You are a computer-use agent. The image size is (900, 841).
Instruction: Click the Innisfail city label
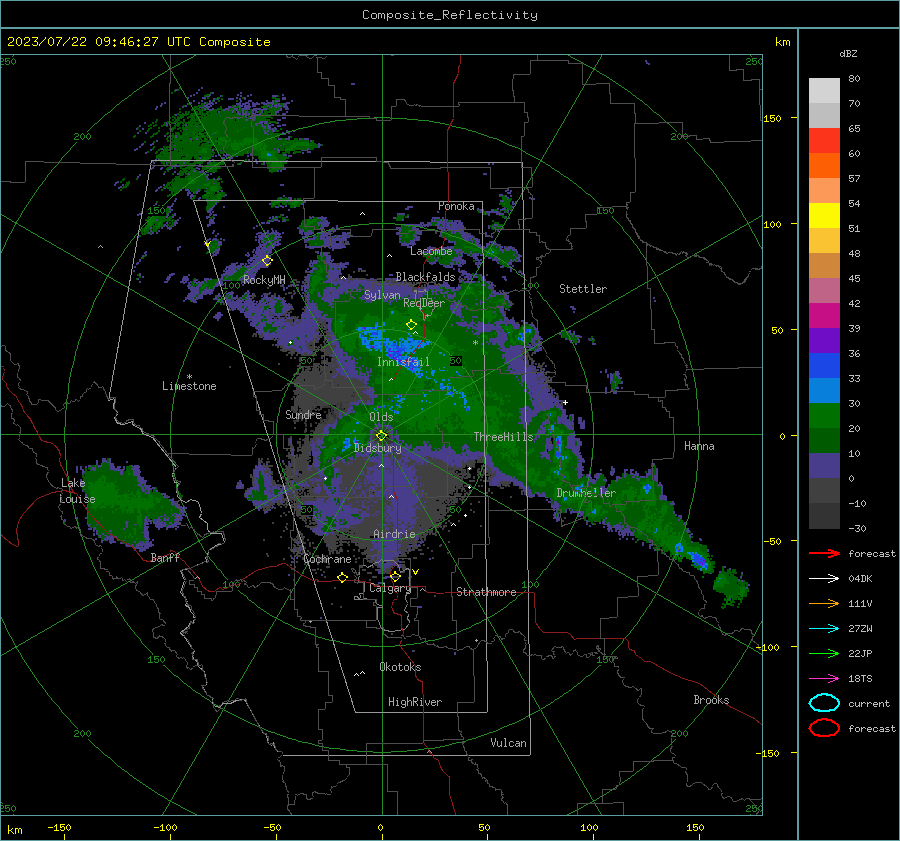pos(403,362)
